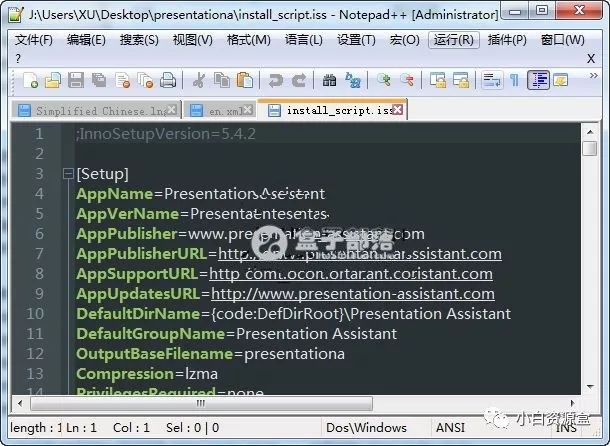Click the Copy toolbar icon

pos(222,80)
